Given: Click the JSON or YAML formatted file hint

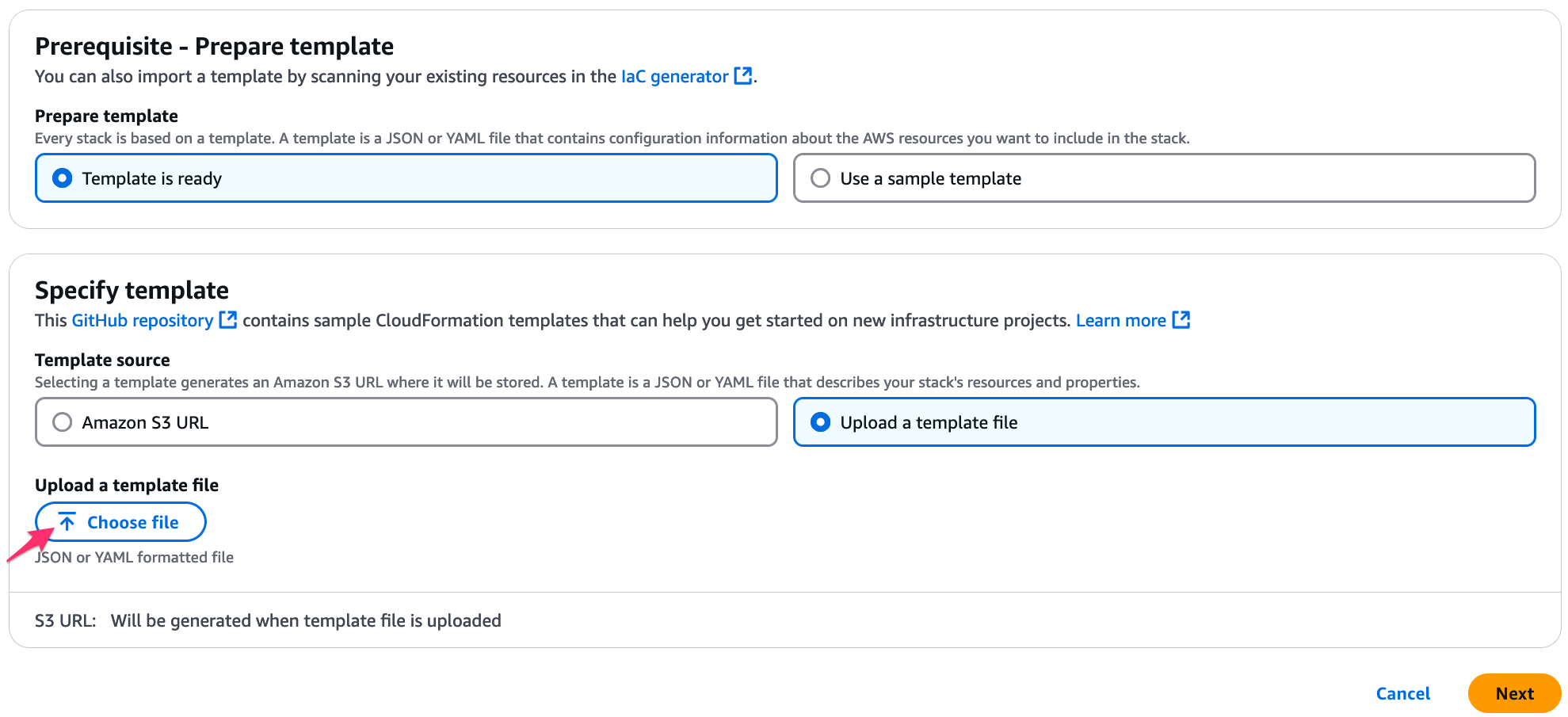Looking at the screenshot, I should pyautogui.click(x=133, y=556).
